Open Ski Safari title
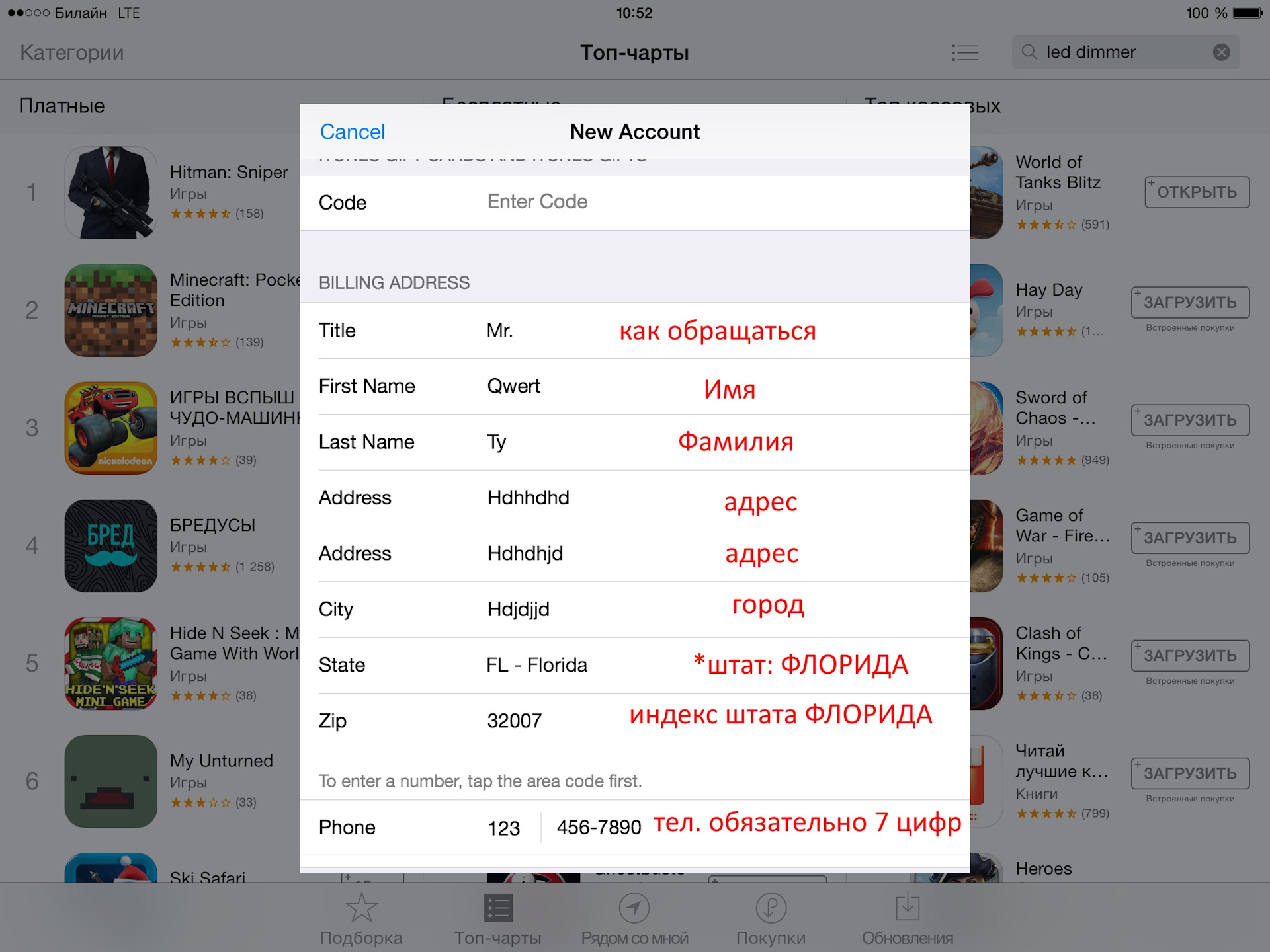The width and height of the screenshot is (1270, 952). (208, 876)
